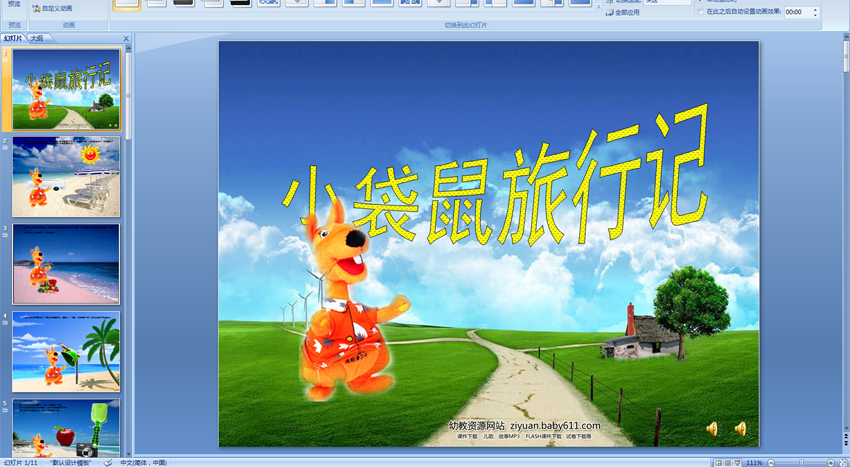850x467 pixels.
Task: Close the slide thumbnail panel
Action: [x=126, y=39]
